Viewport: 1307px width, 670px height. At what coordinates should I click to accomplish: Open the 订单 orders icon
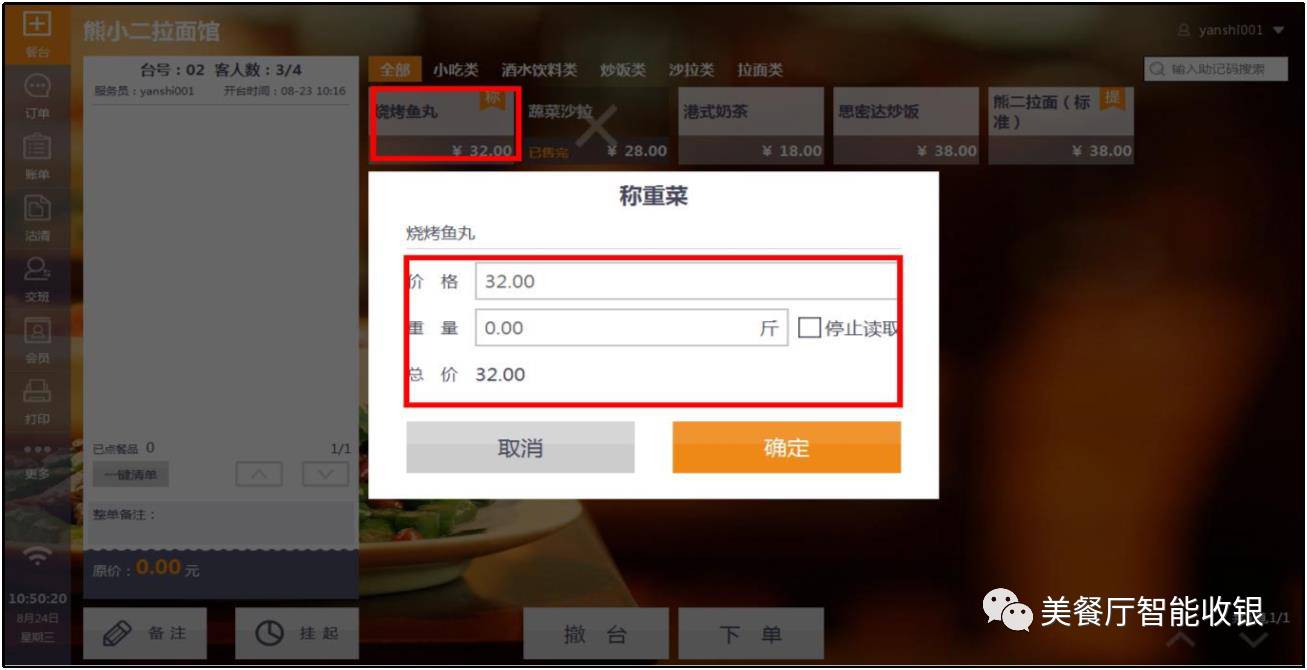click(x=37, y=96)
